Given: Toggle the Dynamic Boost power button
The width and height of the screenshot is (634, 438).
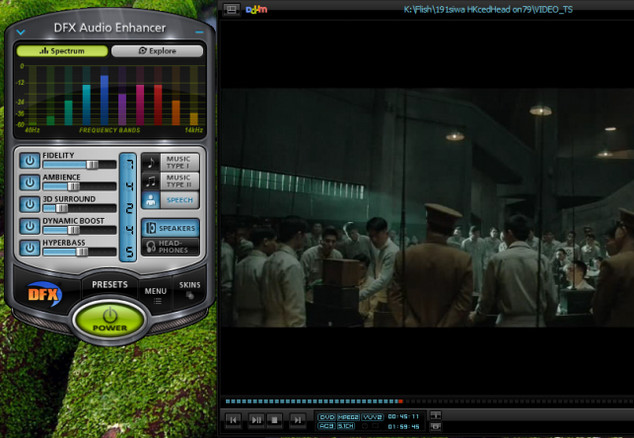Looking at the screenshot, I should [x=30, y=226].
